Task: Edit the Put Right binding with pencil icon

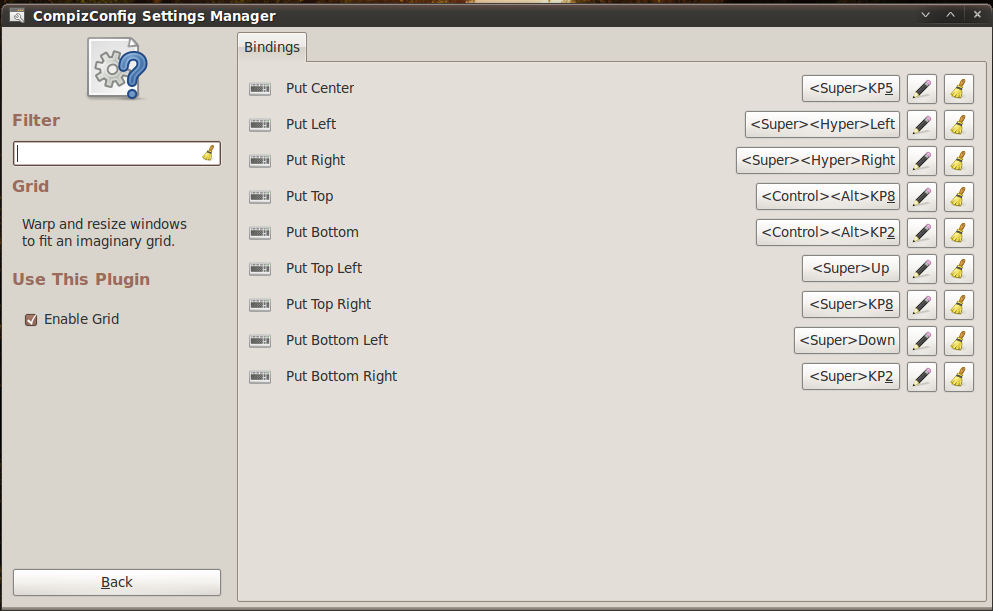Action: pos(921,161)
